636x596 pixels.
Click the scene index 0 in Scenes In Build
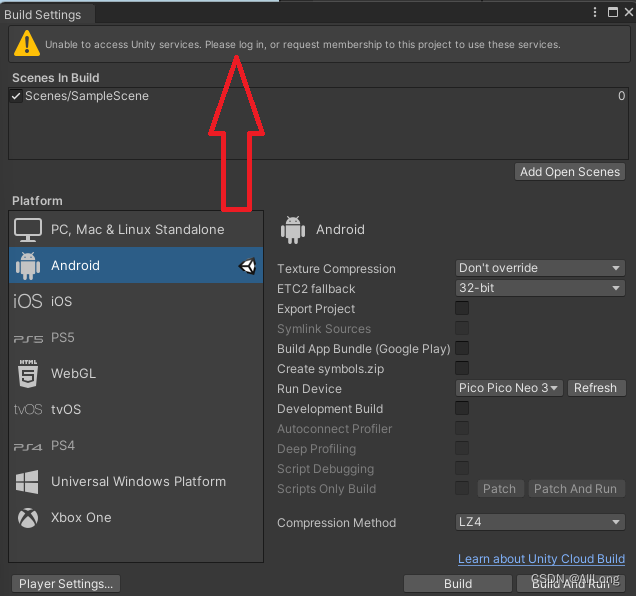click(621, 96)
